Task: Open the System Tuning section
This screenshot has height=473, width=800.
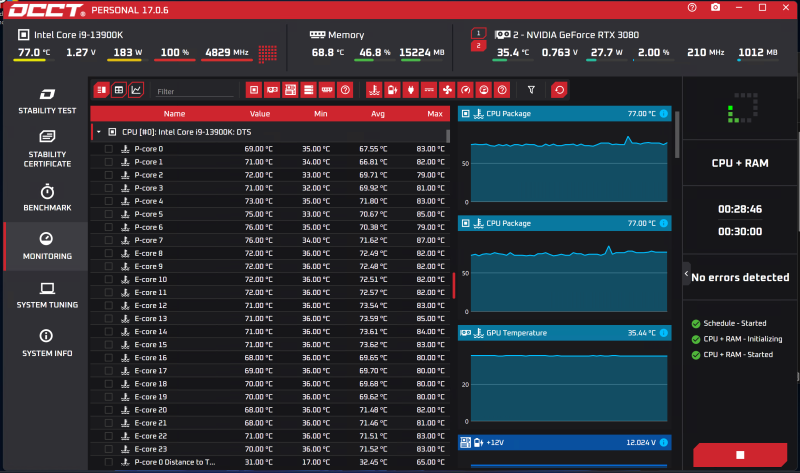Action: (x=47, y=295)
